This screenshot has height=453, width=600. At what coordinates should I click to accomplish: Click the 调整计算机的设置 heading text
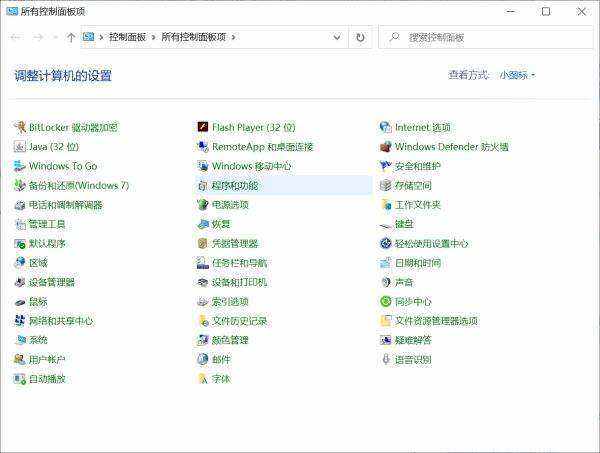tap(63, 75)
